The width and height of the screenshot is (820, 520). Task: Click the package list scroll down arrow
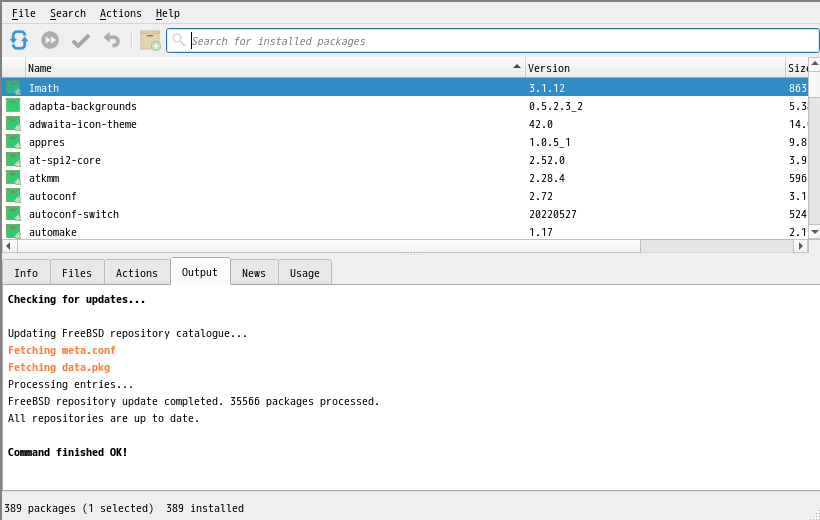pos(814,231)
